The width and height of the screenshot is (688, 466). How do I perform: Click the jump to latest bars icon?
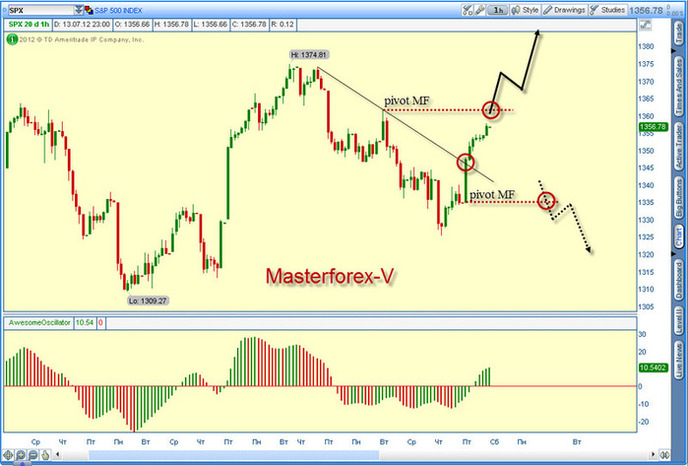pyautogui.click(x=665, y=455)
